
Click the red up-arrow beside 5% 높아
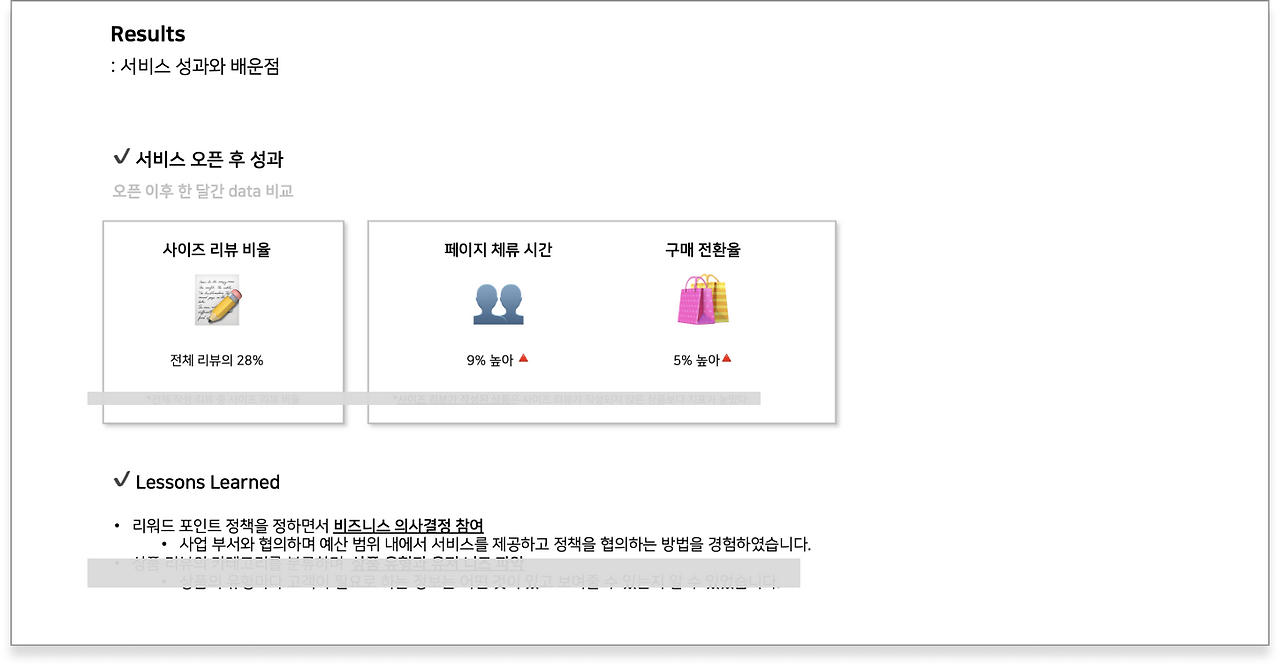(728, 357)
